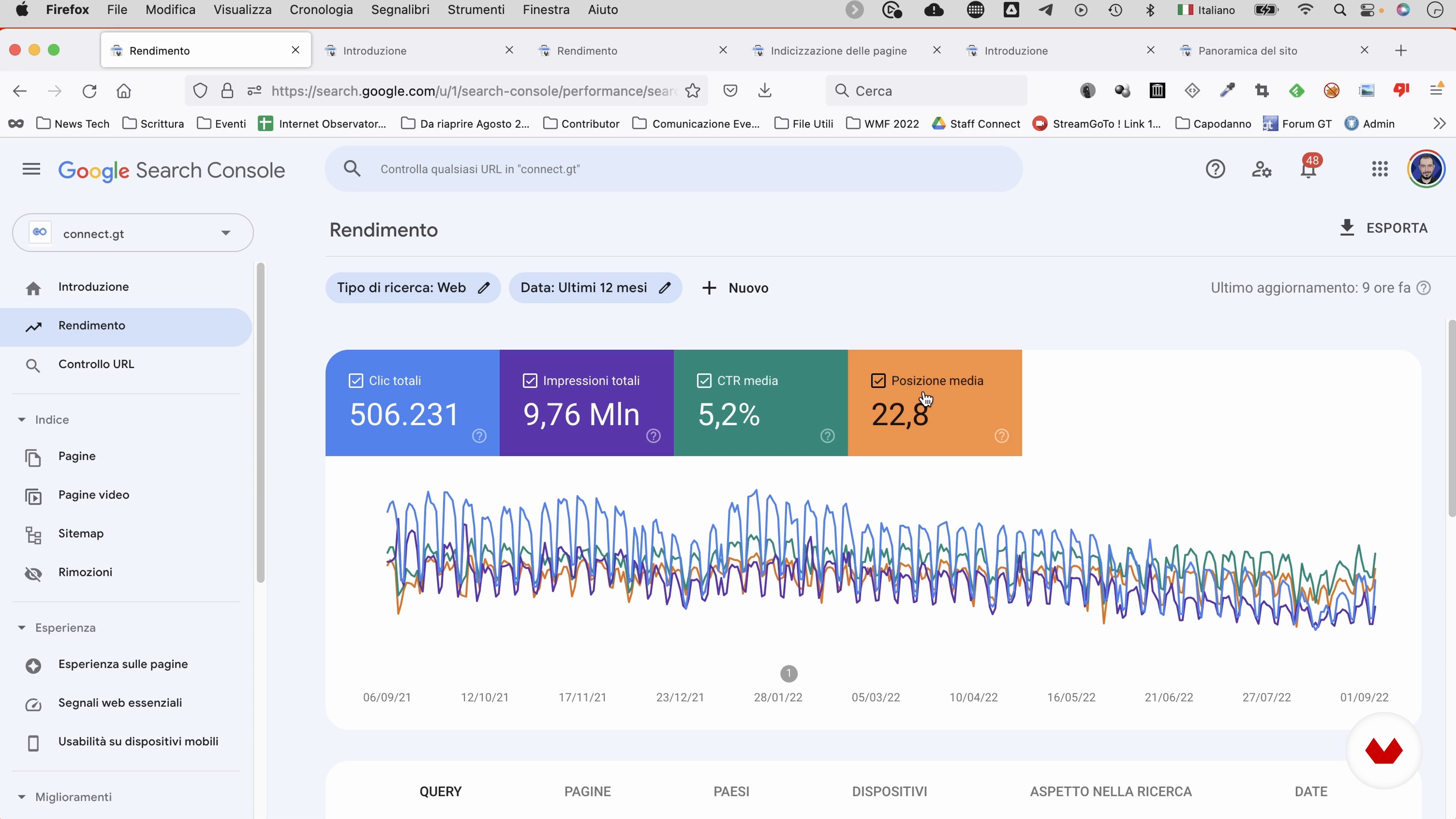Switch to the PAGINE tab

click(587, 791)
